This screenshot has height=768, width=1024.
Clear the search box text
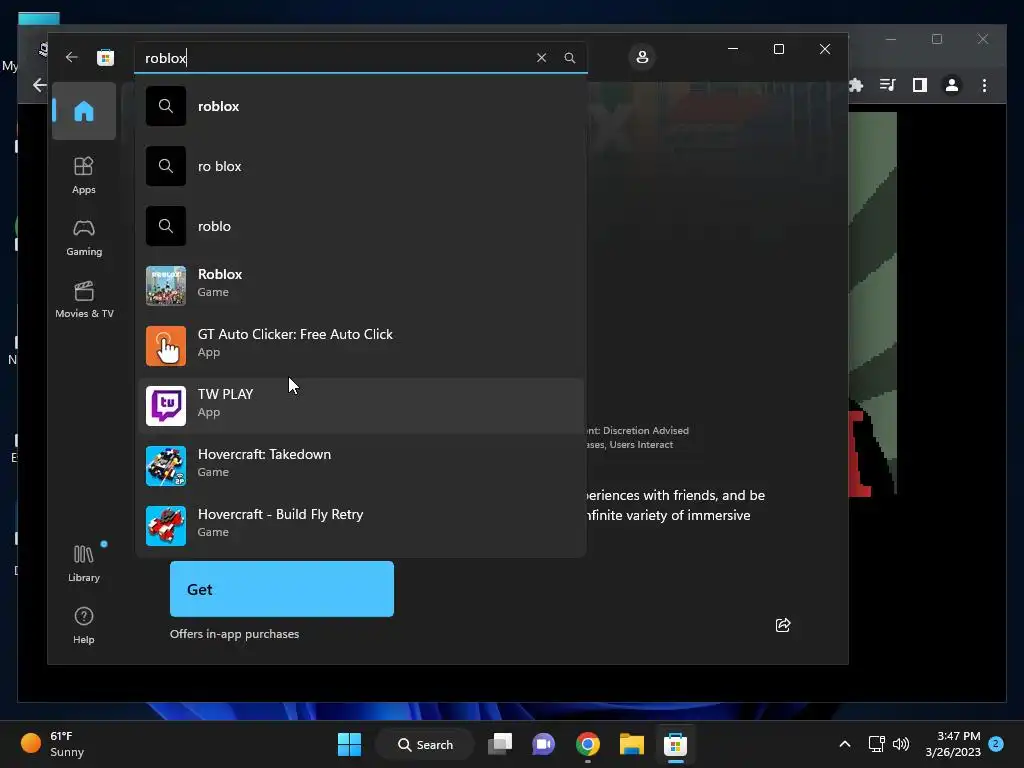(541, 57)
